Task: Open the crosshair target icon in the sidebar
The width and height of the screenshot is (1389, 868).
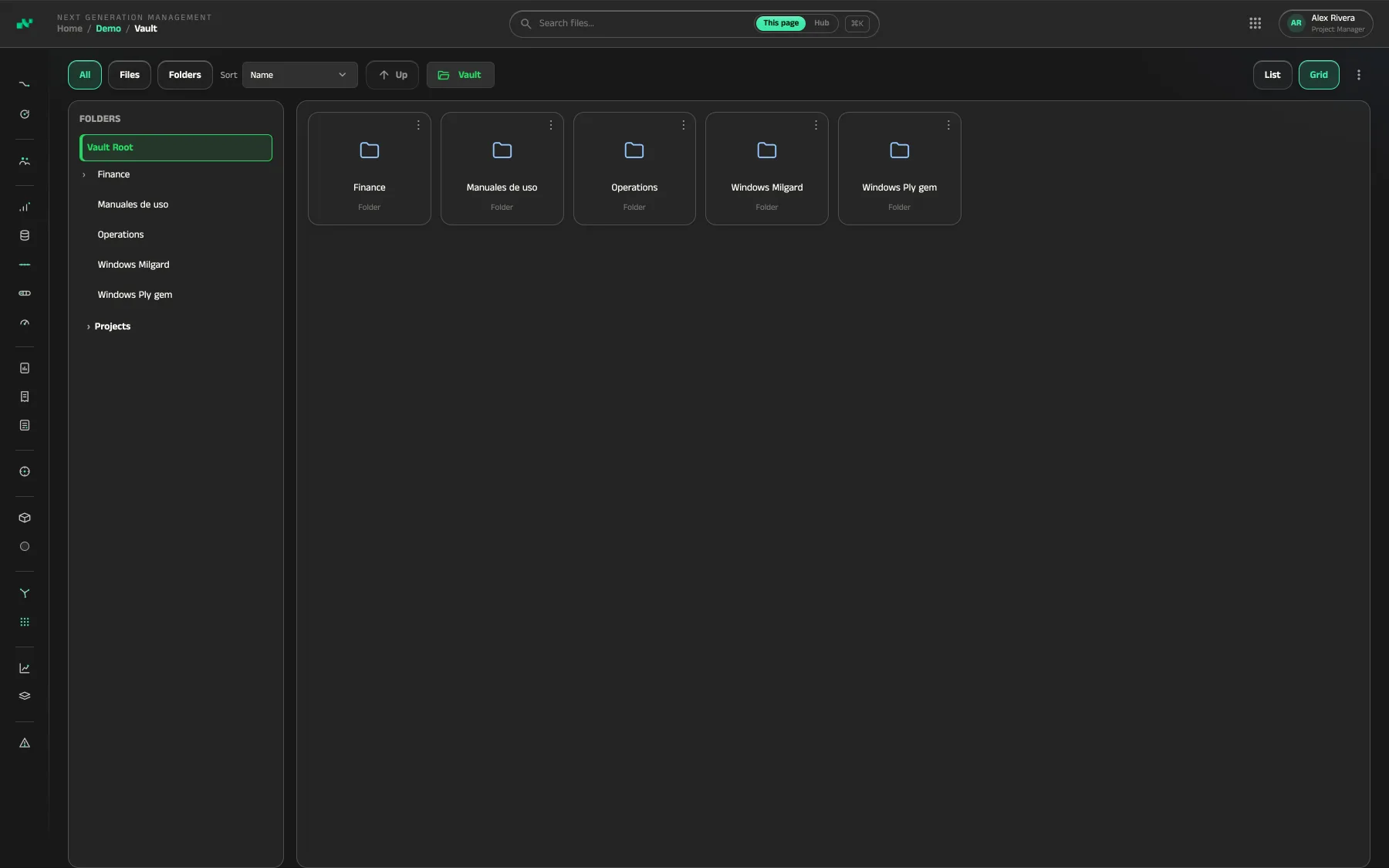Action: coord(25,471)
